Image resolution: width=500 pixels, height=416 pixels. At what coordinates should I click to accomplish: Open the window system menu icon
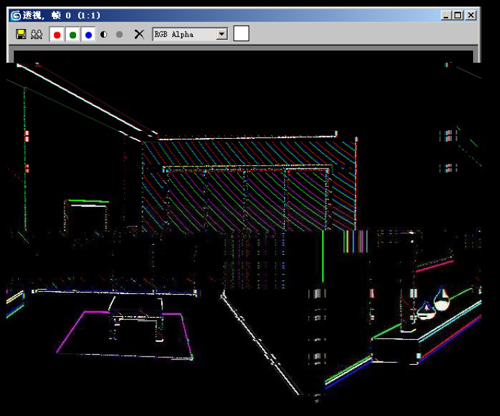click(16, 15)
